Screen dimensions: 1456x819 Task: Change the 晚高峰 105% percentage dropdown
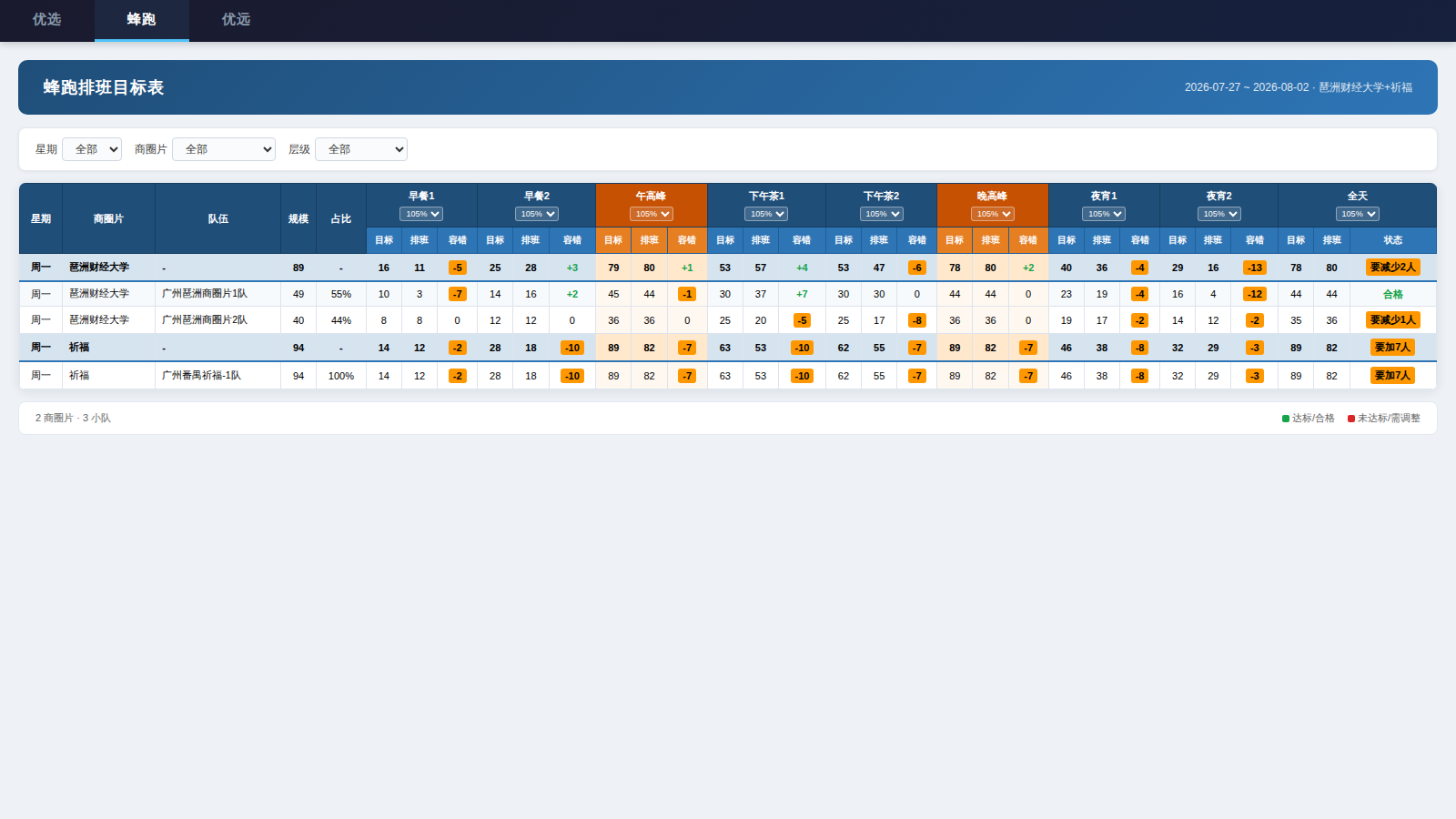[993, 214]
